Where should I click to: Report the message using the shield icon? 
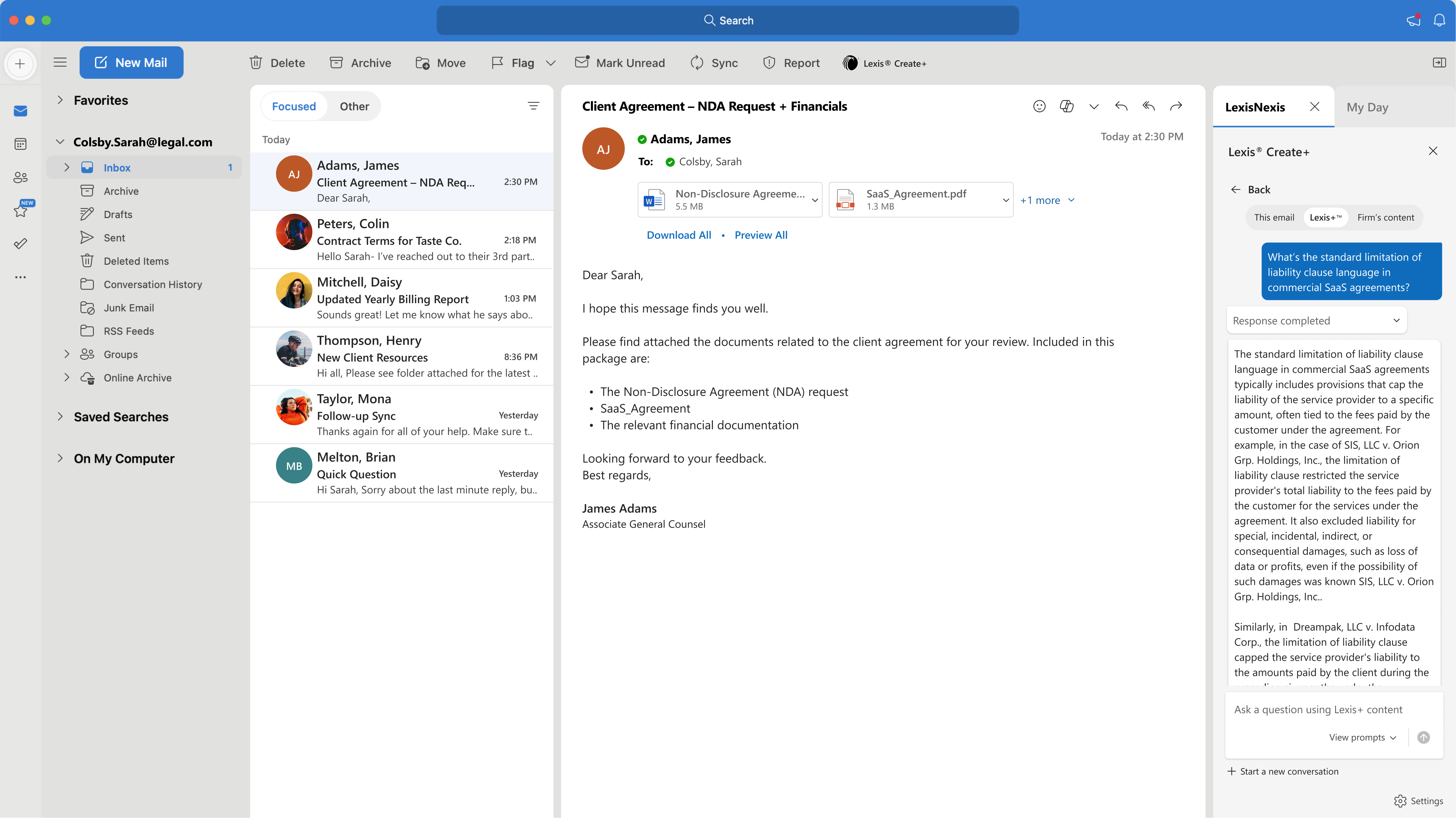[769, 63]
